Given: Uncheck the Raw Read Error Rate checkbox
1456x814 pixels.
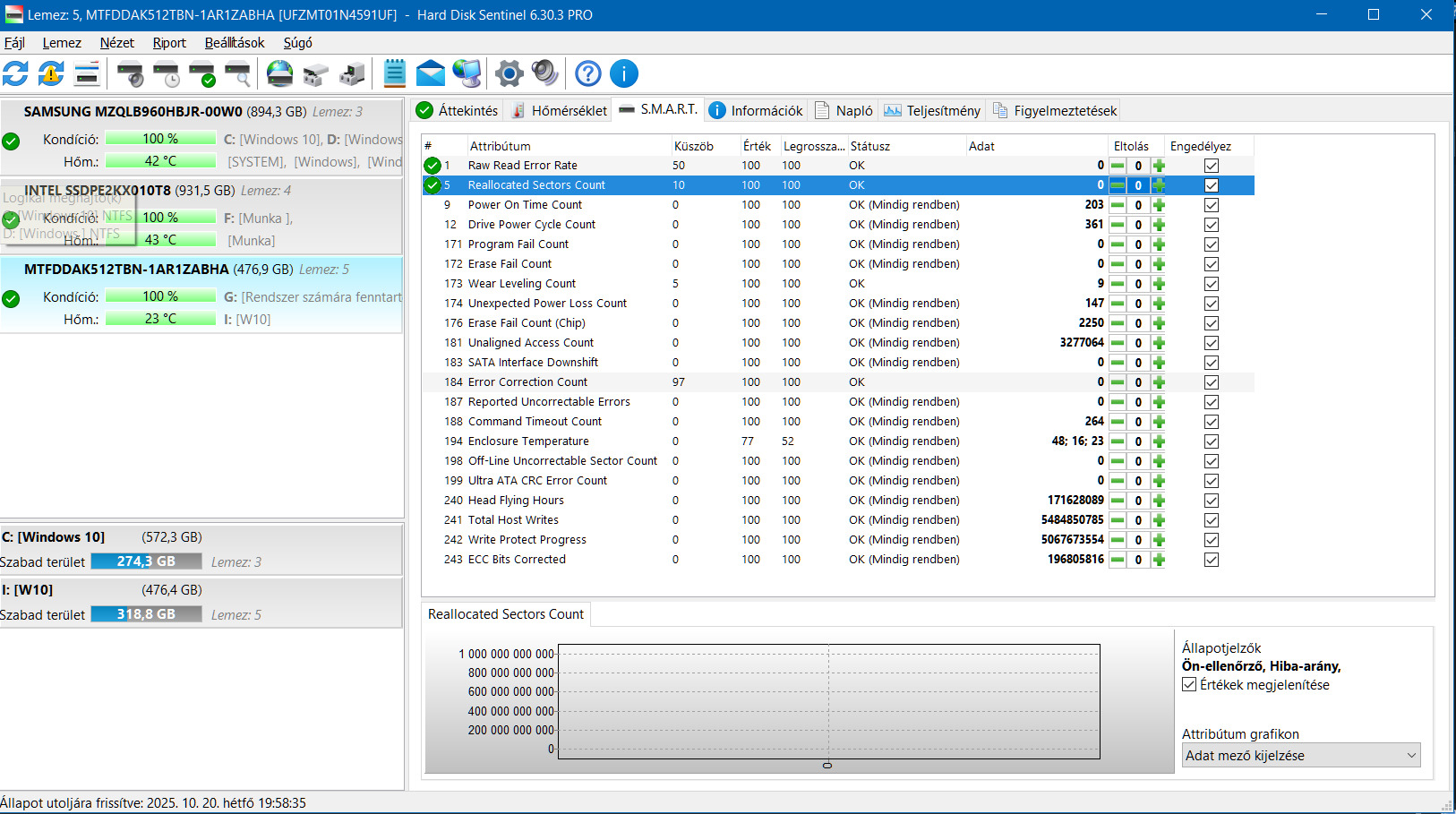Looking at the screenshot, I should click(1211, 166).
